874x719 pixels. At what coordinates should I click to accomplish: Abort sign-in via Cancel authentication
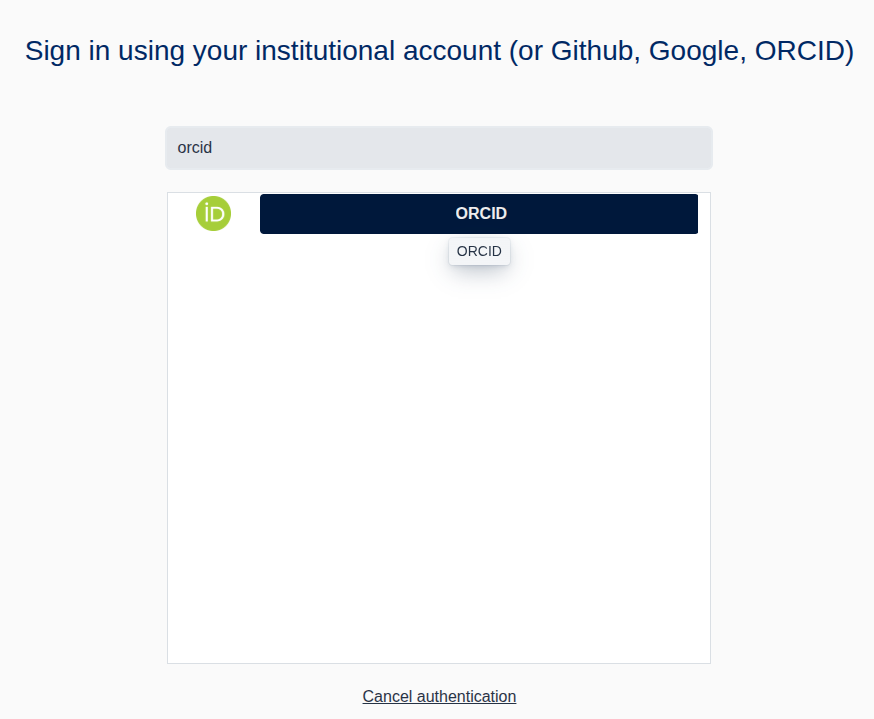pyautogui.click(x=439, y=696)
